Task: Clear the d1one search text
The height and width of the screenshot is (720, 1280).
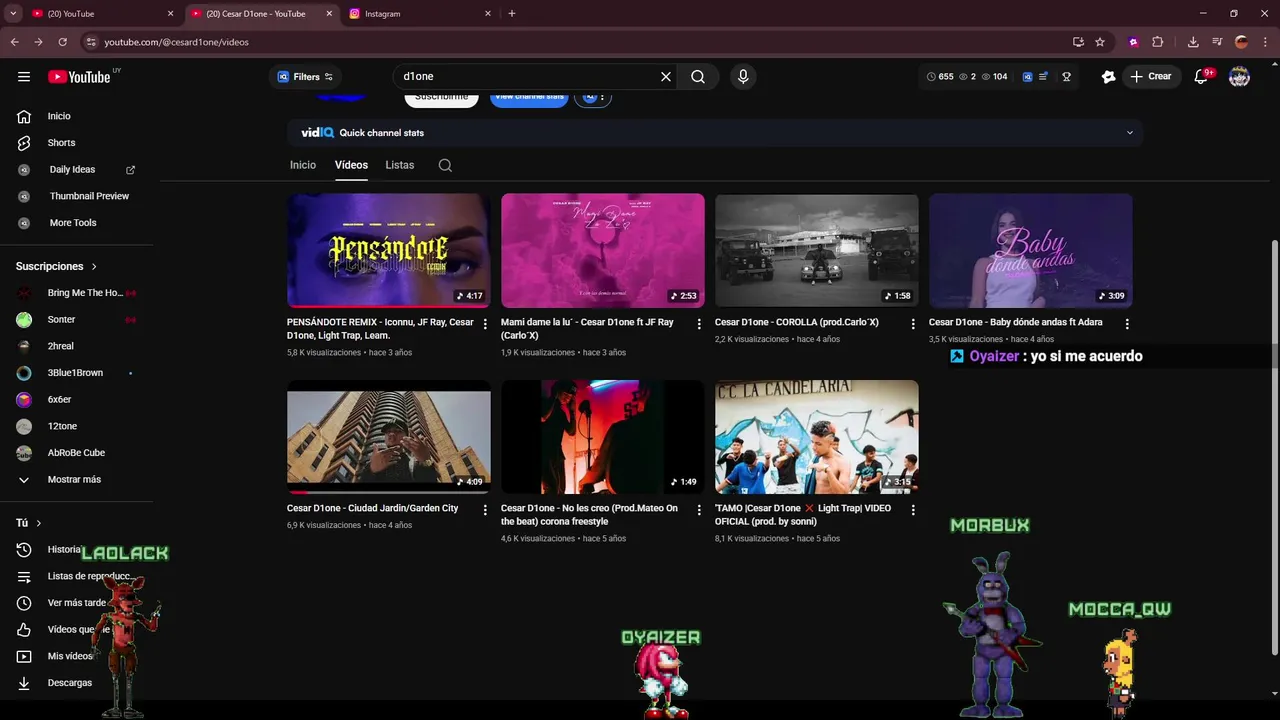Action: 666,77
